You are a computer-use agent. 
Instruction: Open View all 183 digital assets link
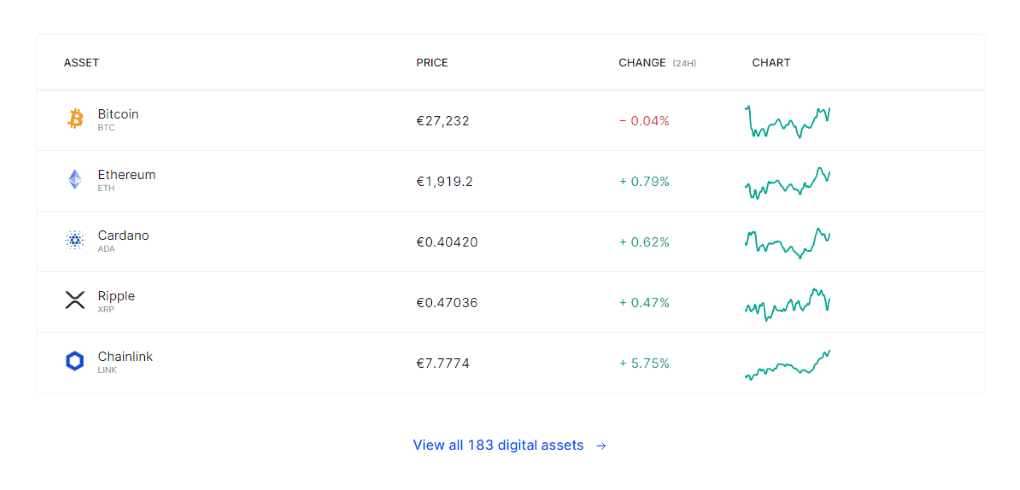tap(509, 445)
